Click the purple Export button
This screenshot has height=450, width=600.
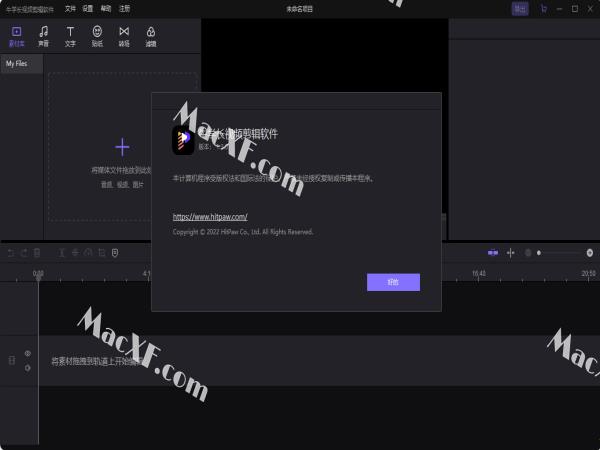pyautogui.click(x=520, y=9)
